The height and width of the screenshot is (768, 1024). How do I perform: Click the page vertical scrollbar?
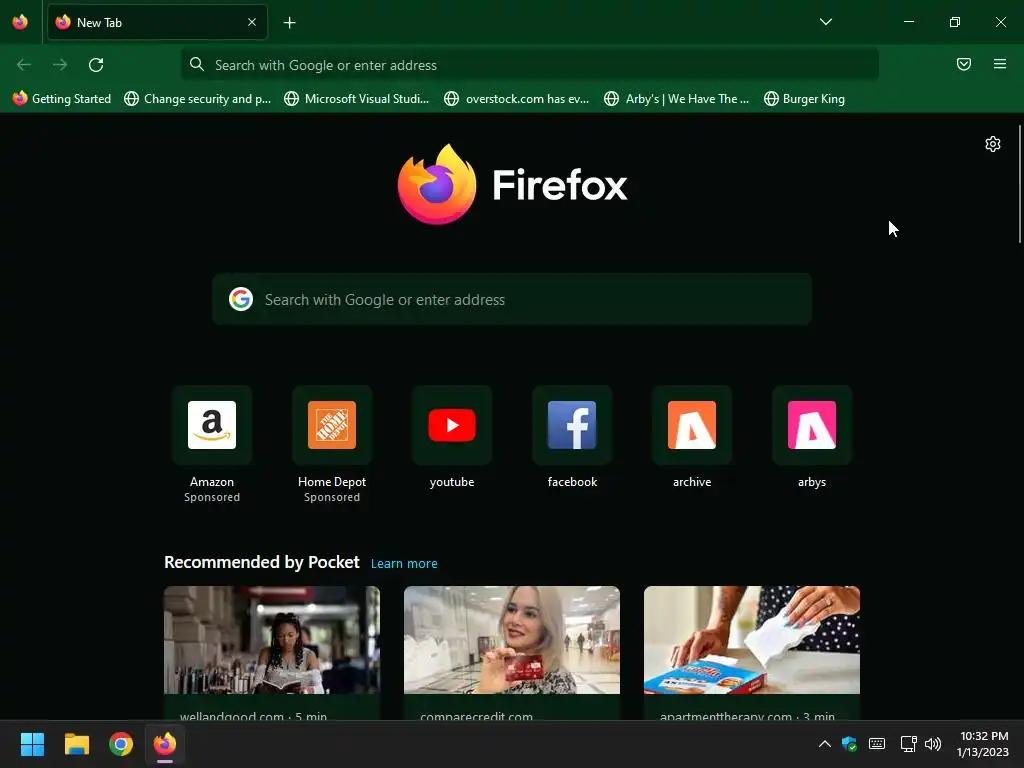click(1019, 184)
